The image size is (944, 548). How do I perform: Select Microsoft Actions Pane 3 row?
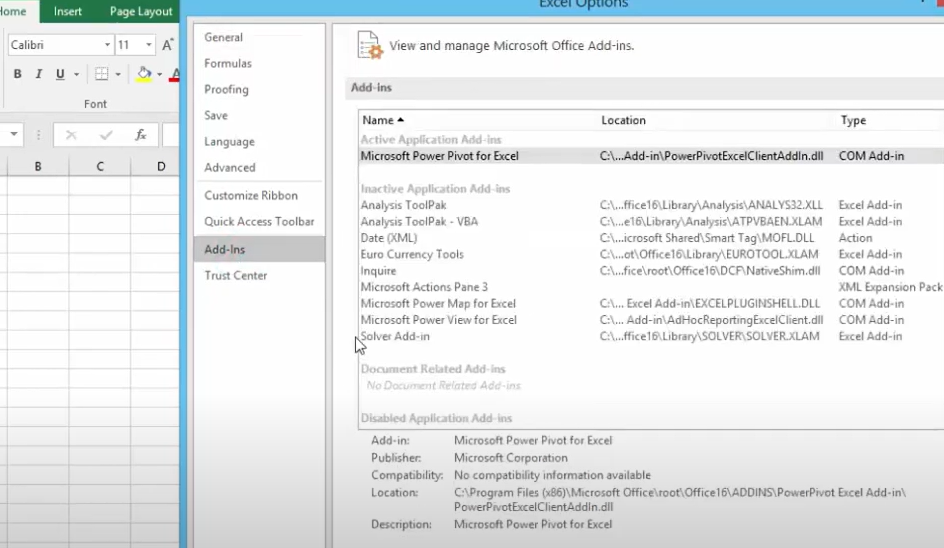(x=651, y=287)
